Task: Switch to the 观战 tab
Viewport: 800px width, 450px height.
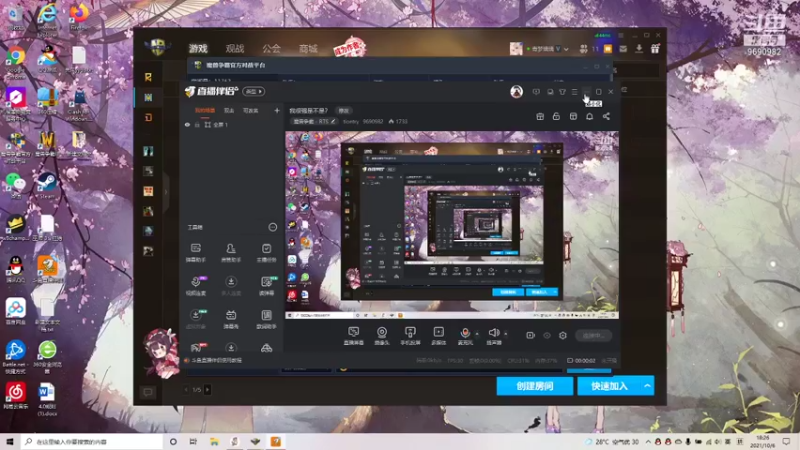Action: [x=235, y=48]
